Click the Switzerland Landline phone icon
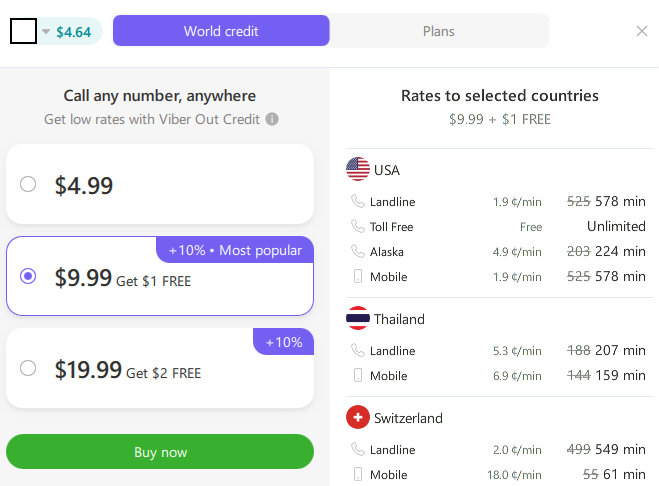This screenshot has width=659, height=486. coord(358,449)
